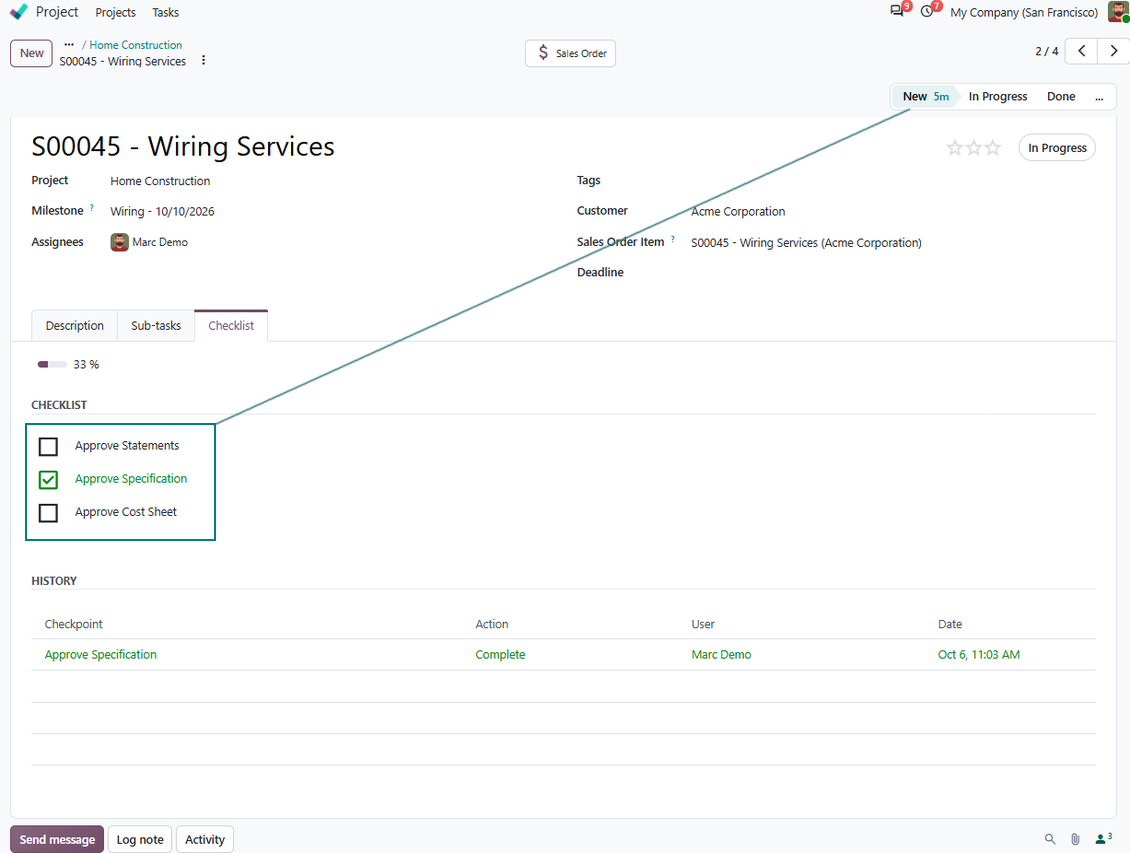The width and height of the screenshot is (1130, 853).
Task: Open Home Construction breadcrumb link
Action: pyautogui.click(x=135, y=45)
